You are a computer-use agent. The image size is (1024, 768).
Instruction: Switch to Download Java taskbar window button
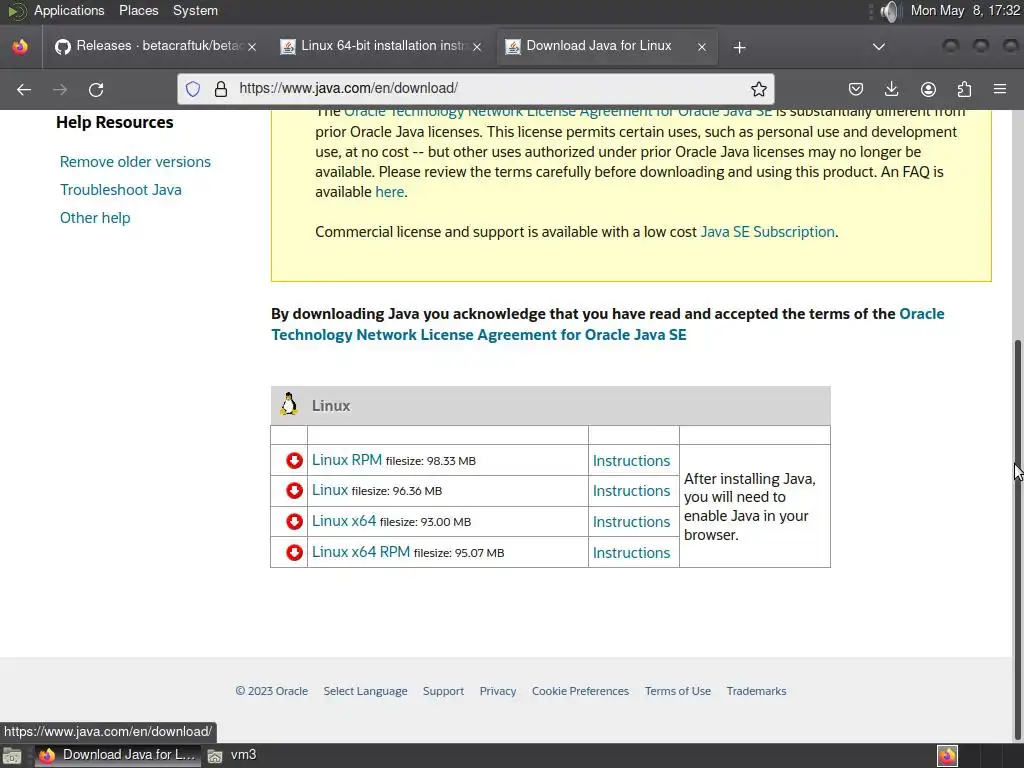[118, 755]
